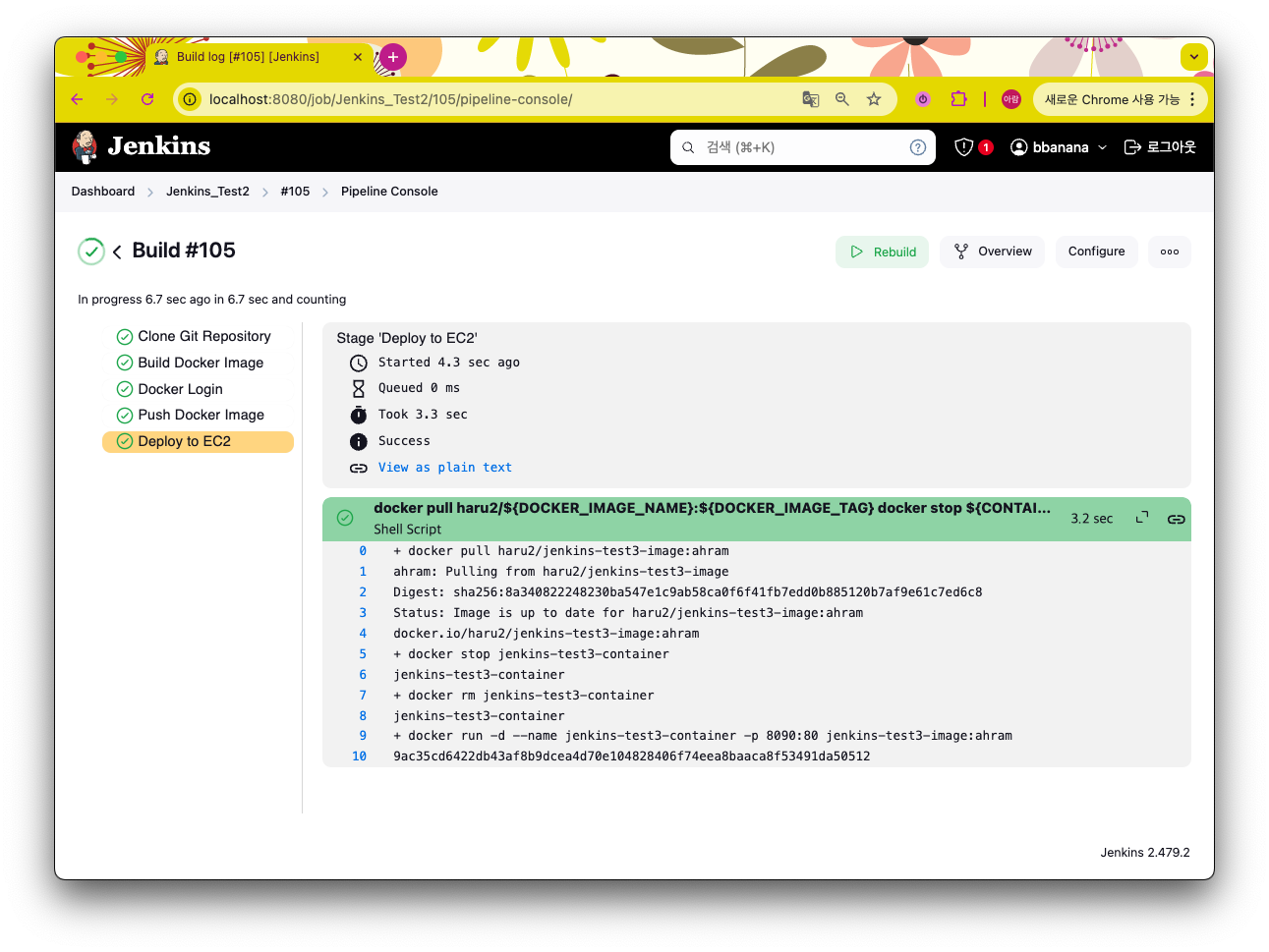This screenshot has width=1269, height=952.
Task: Click the '3.2 sec' step duration
Action: [1092, 519]
